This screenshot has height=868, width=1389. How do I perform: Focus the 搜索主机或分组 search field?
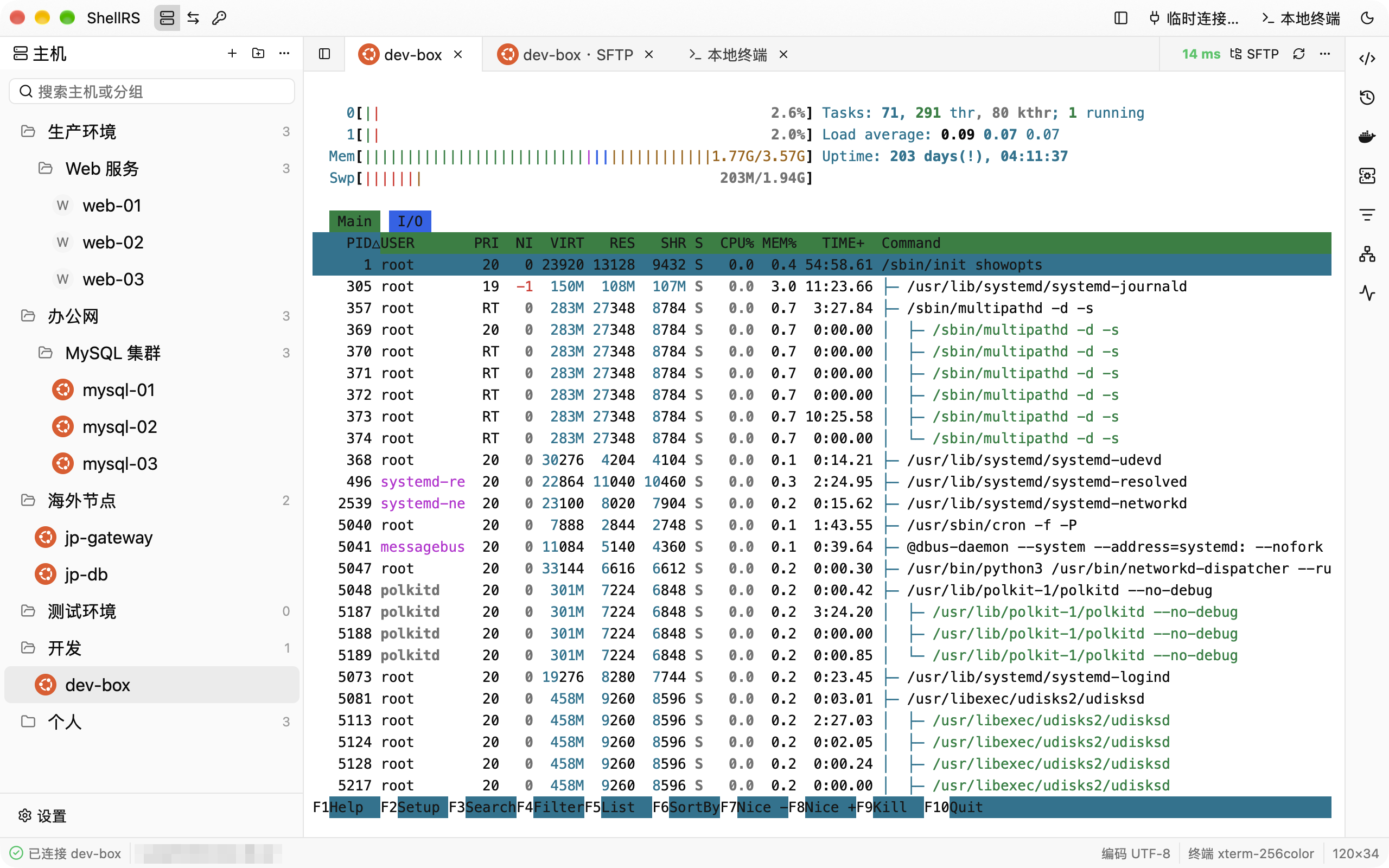(152, 91)
